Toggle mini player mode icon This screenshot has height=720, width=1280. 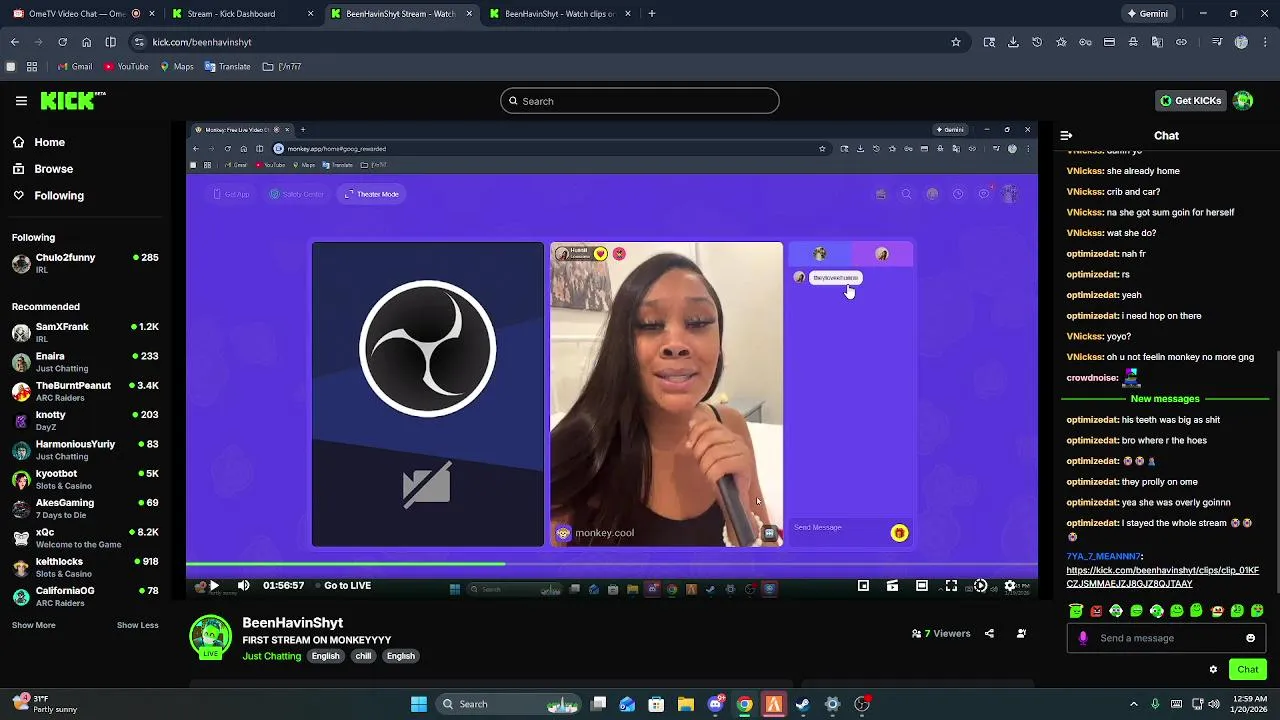pyautogui.click(x=863, y=586)
